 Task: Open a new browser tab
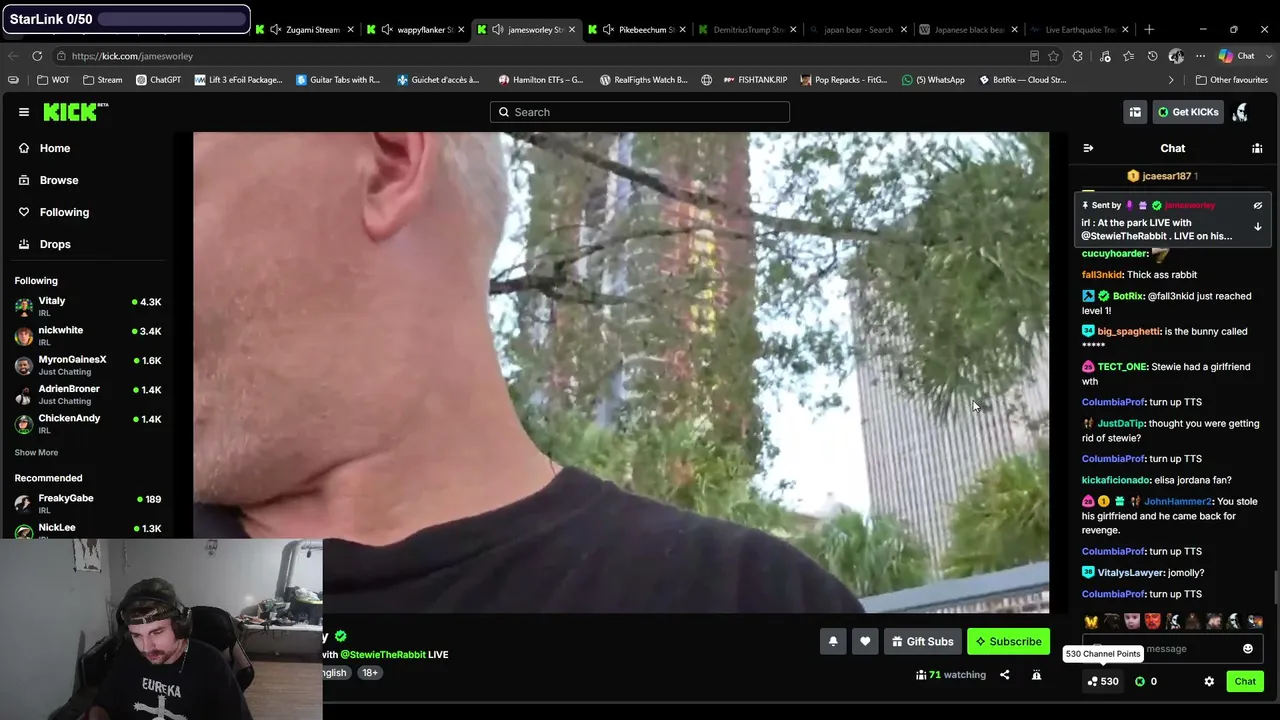1149,30
